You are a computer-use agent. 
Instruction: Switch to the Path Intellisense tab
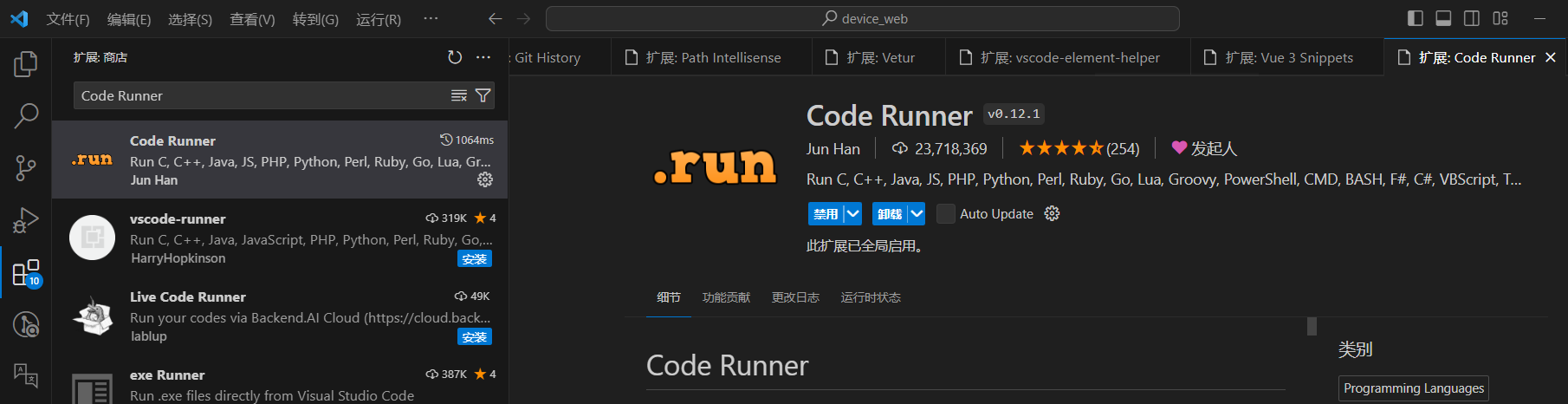coord(712,57)
